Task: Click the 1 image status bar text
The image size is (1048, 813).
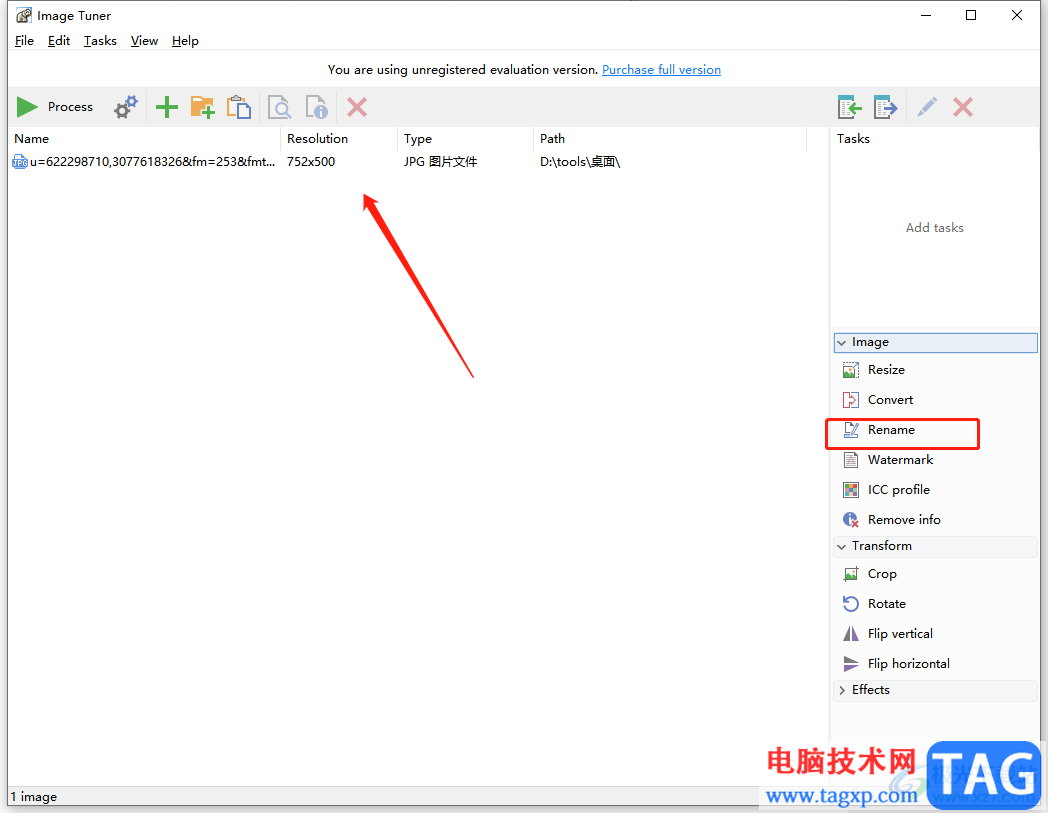Action: (x=33, y=797)
